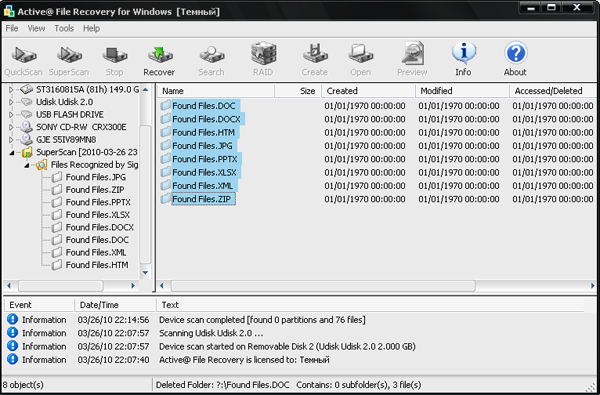The width and height of the screenshot is (600, 395).
Task: Sort file list by Name column
Action: [216, 91]
